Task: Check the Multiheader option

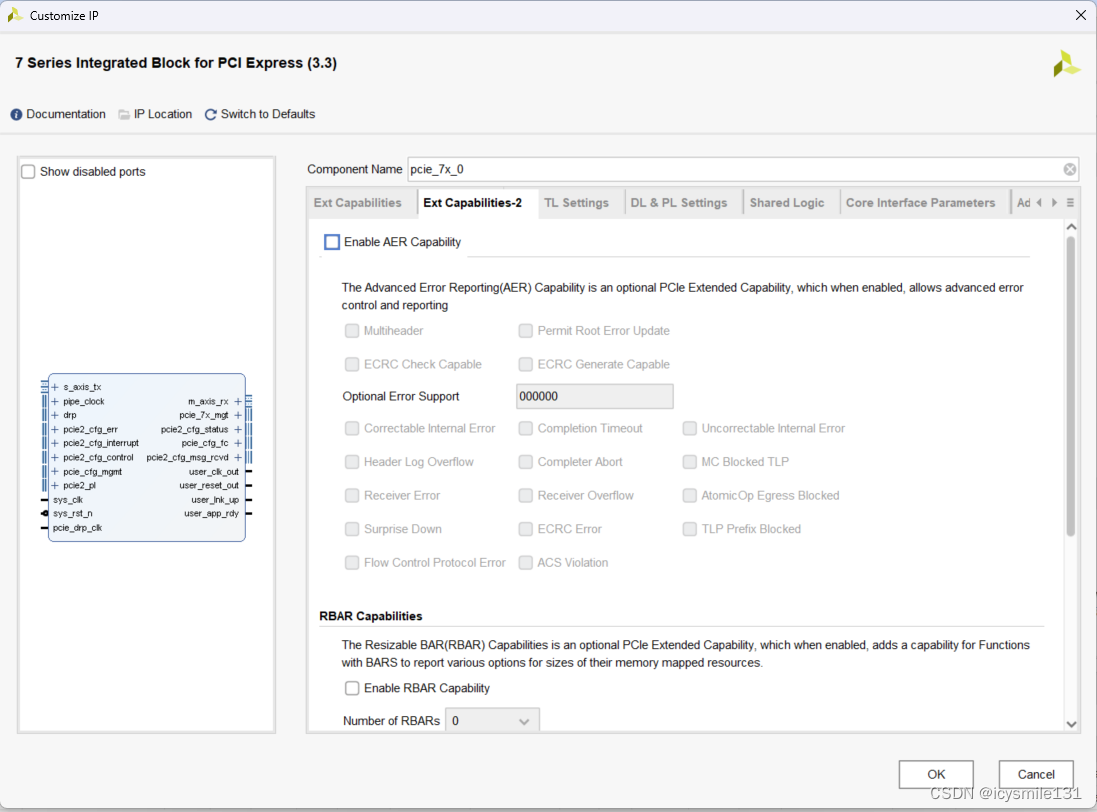Action: pos(352,331)
